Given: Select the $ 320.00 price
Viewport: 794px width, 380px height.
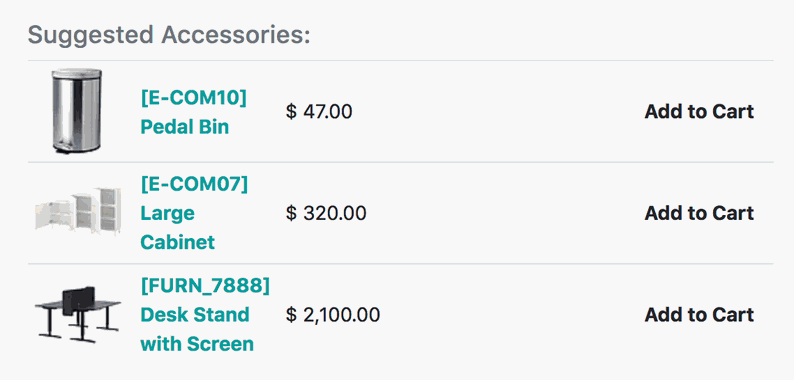Looking at the screenshot, I should (326, 213).
